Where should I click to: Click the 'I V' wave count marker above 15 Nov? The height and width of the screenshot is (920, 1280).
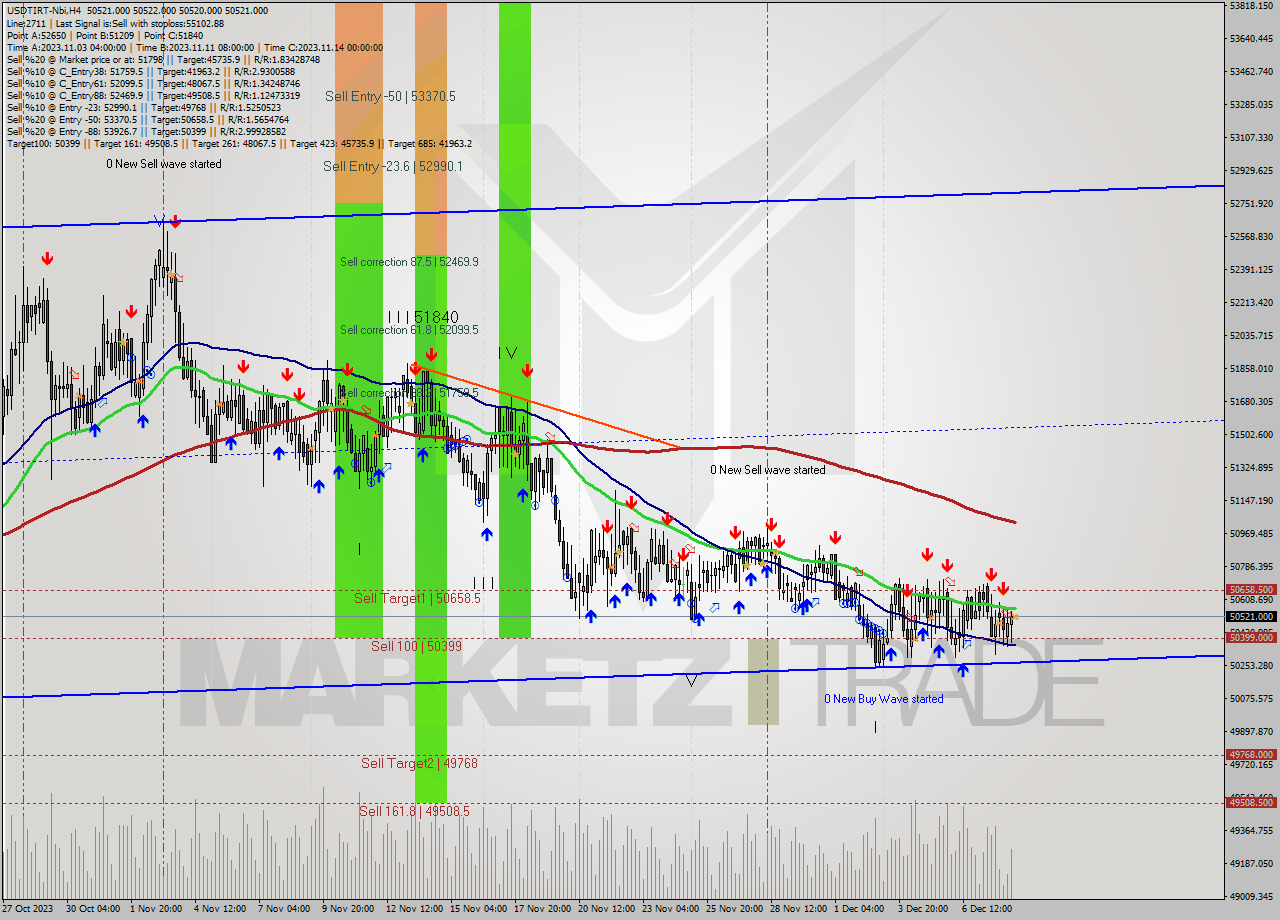point(508,351)
